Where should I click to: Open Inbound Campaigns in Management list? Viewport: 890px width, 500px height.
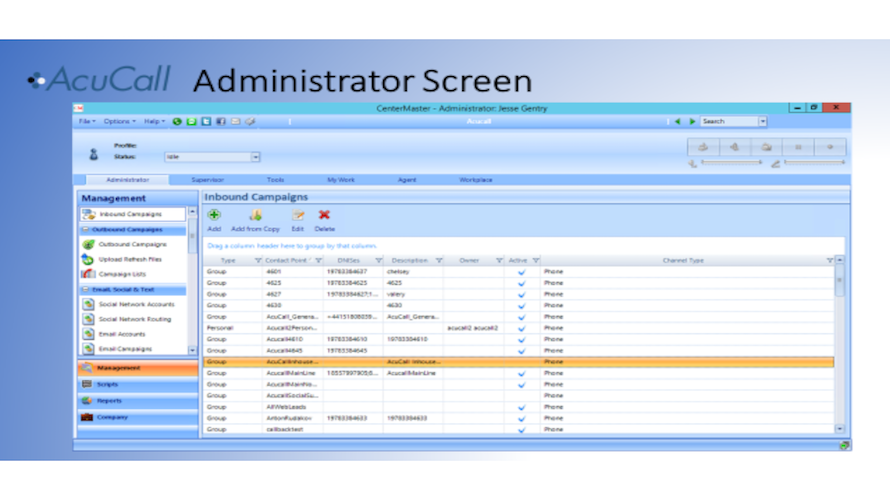click(x=133, y=214)
